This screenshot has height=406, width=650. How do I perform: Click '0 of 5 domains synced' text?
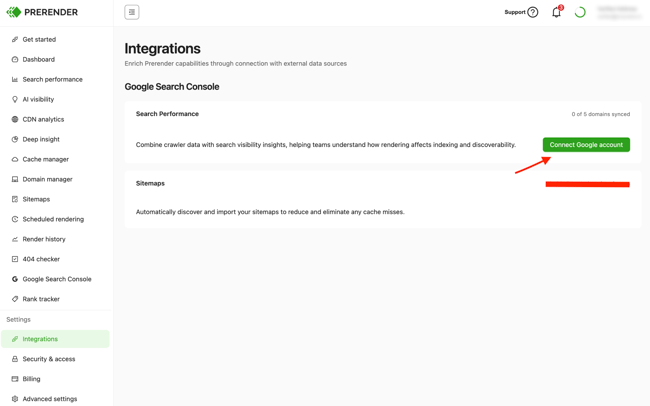click(601, 114)
